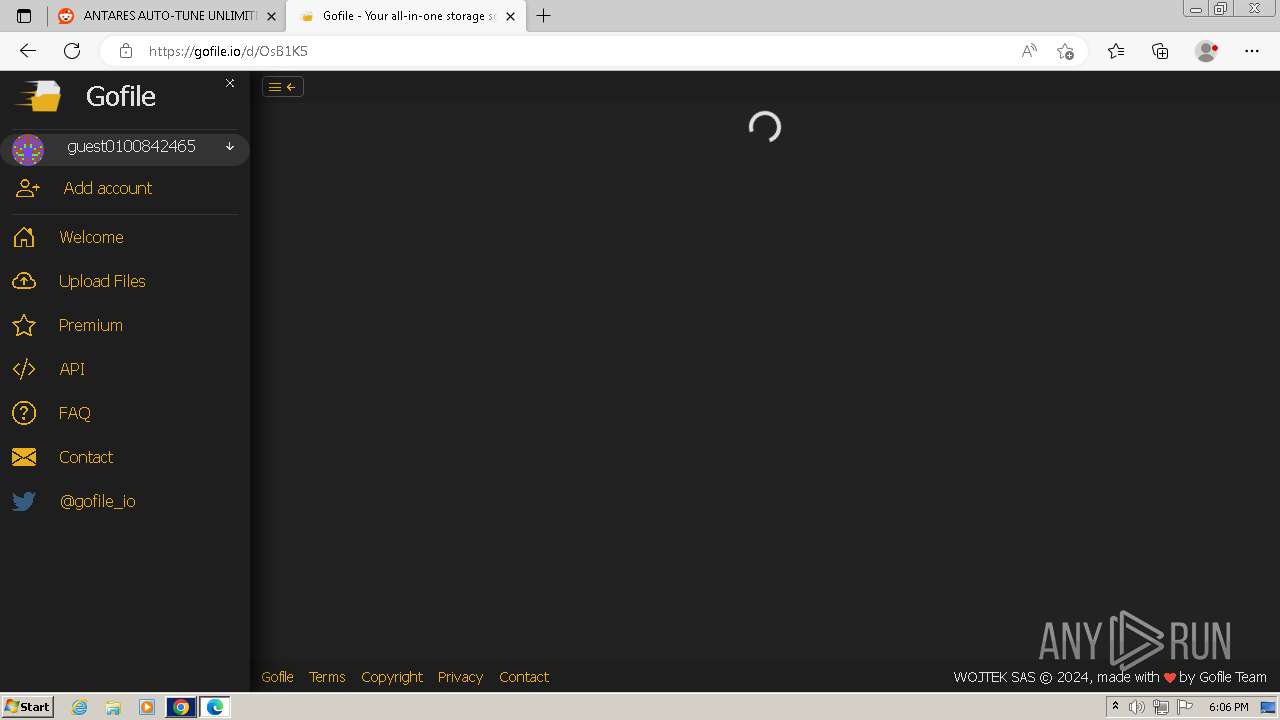Open Contact item in the sidebar
Screen dimensions: 1280x720
(86, 457)
